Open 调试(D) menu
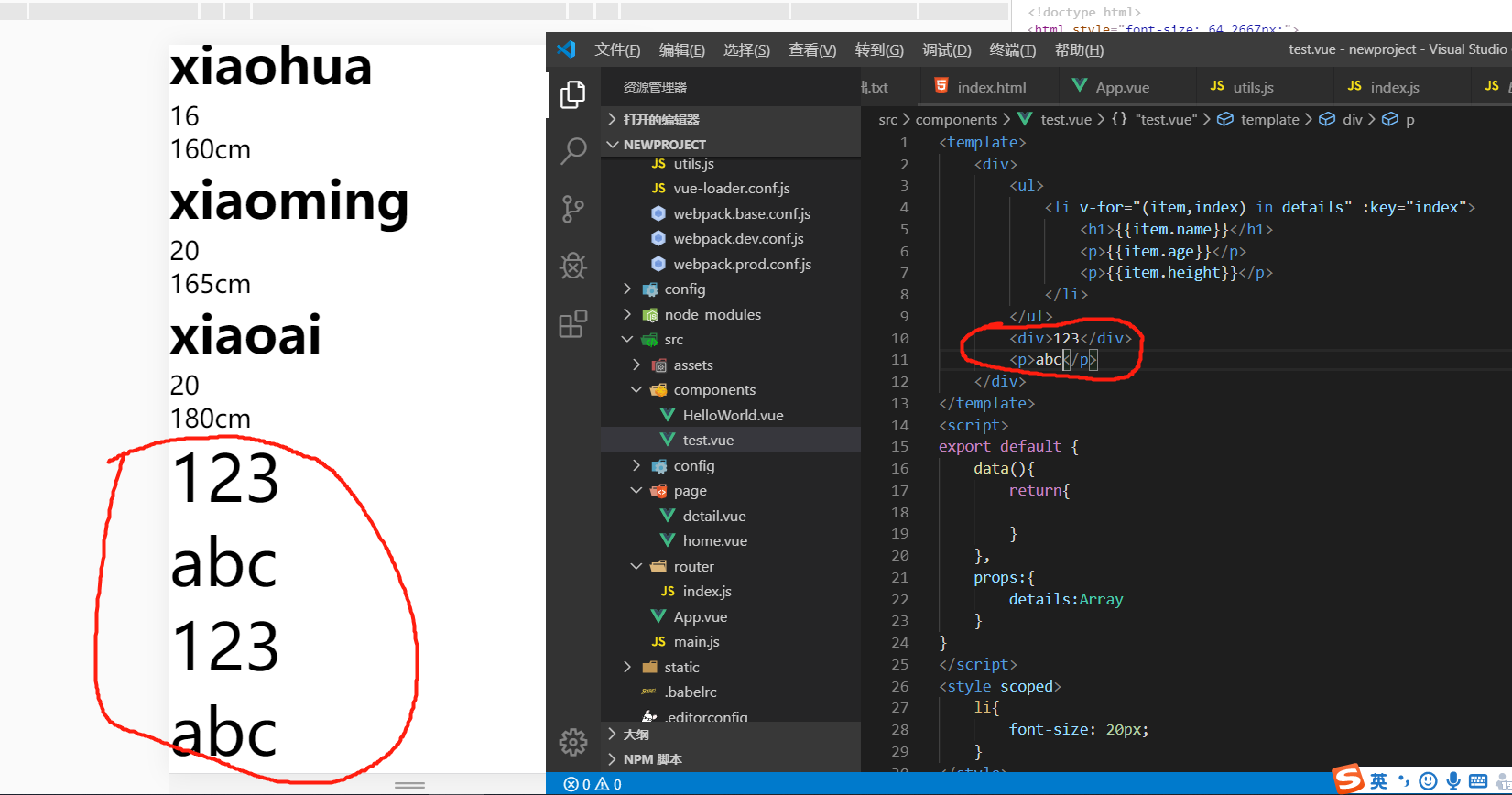This screenshot has width=1512, height=795. point(947,49)
